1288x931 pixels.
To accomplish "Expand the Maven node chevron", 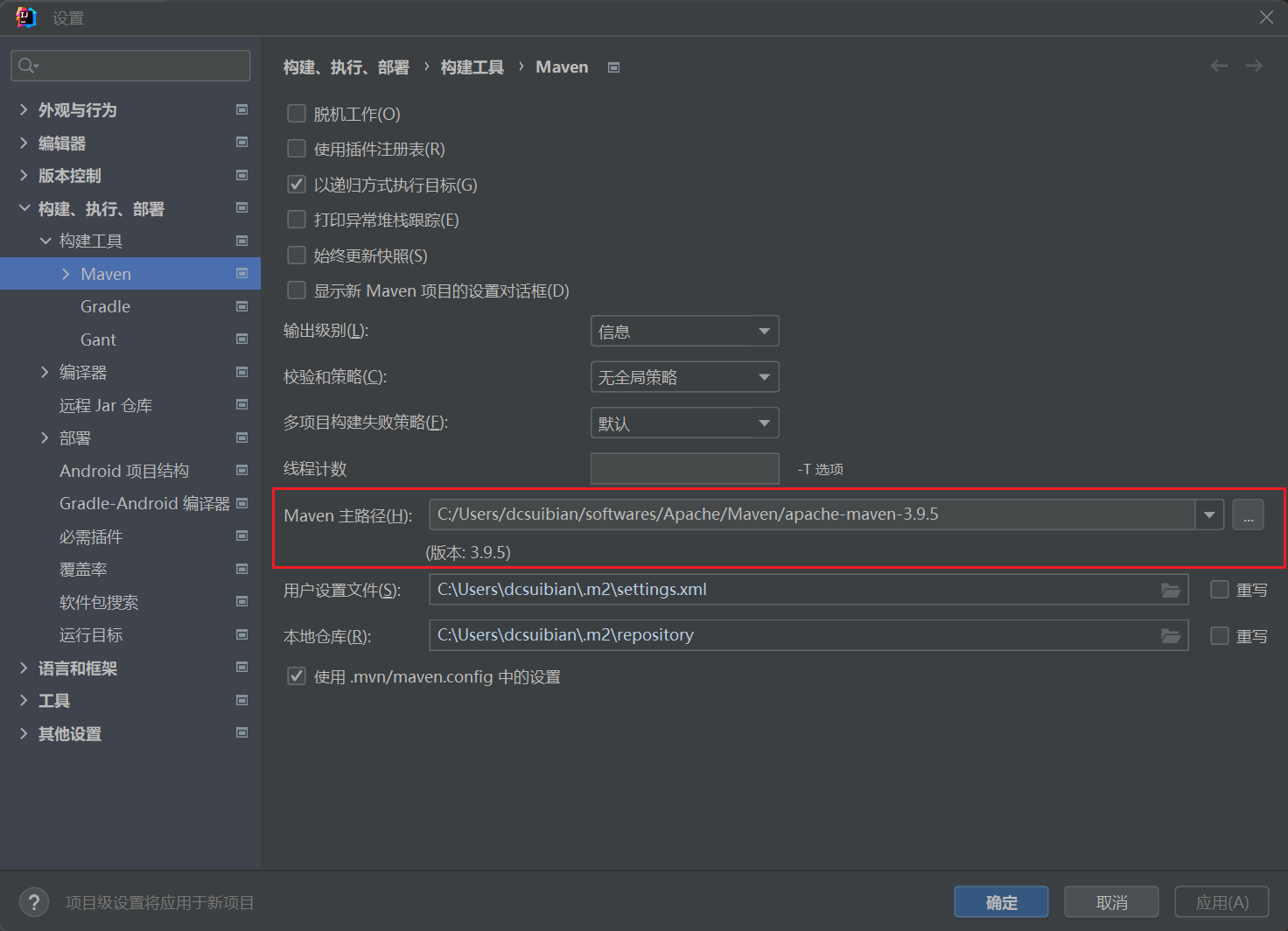I will pyautogui.click(x=66, y=274).
